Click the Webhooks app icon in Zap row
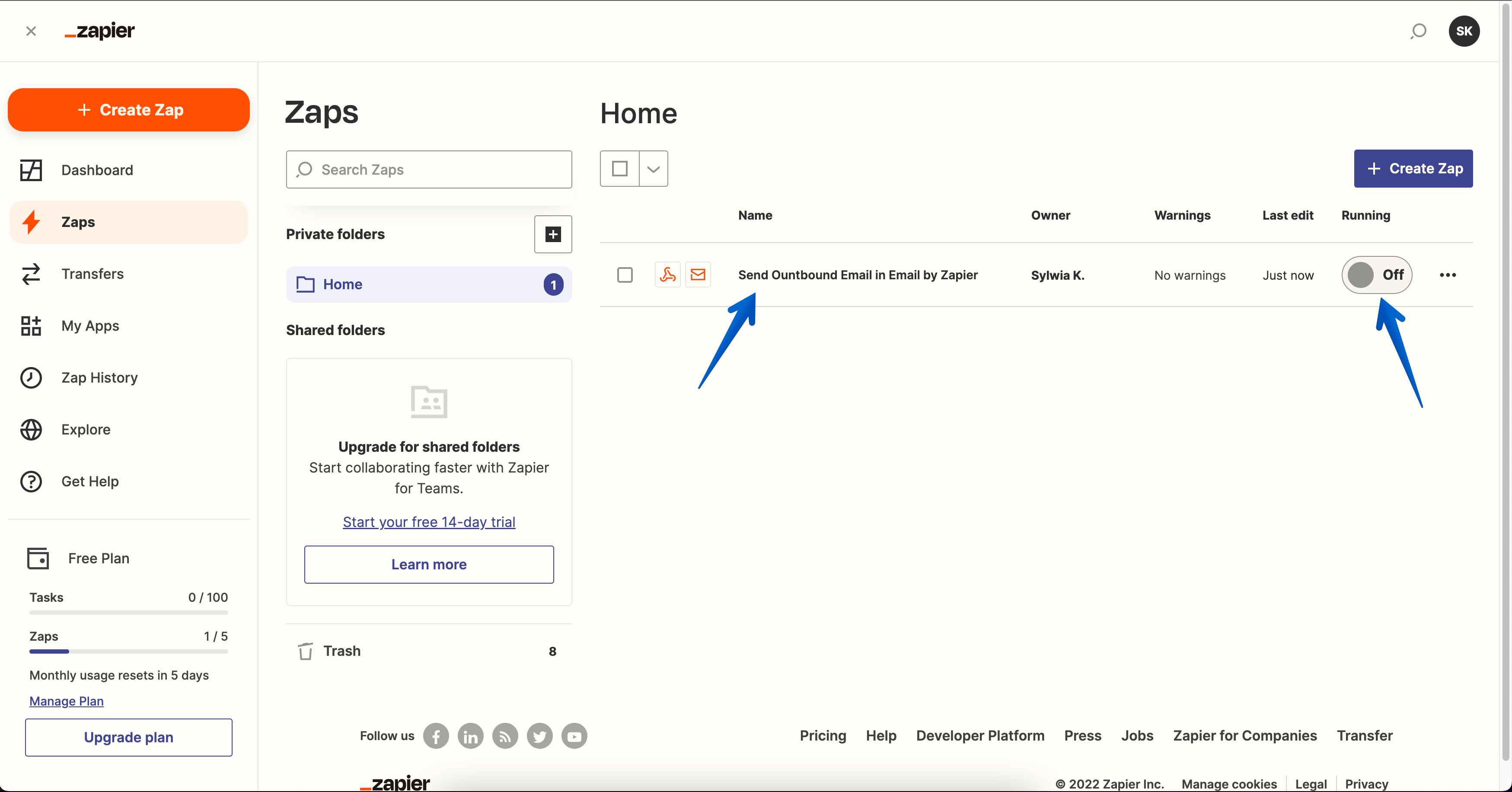 click(x=667, y=275)
